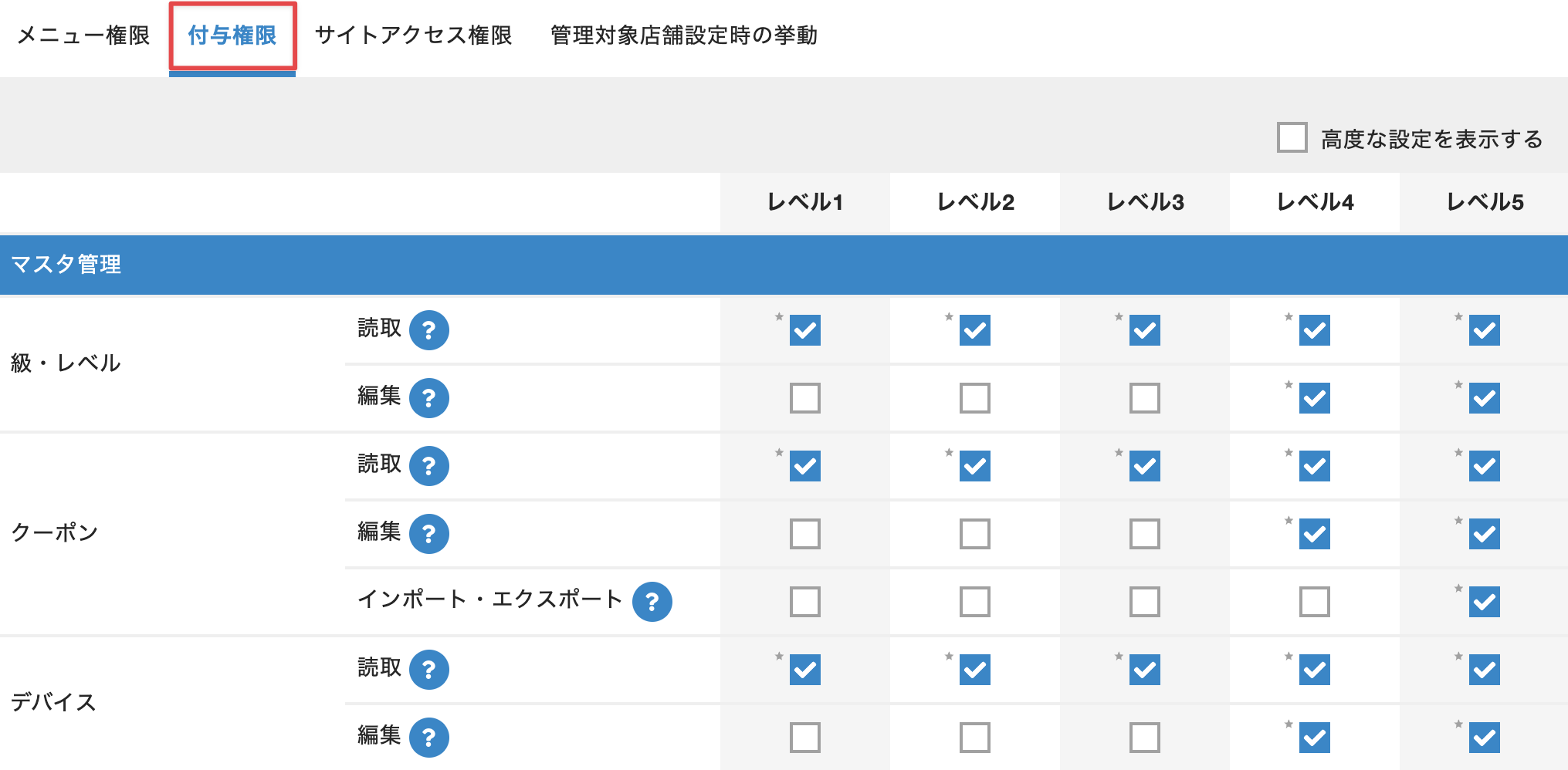Open help for クーポン 編集

[x=428, y=534]
